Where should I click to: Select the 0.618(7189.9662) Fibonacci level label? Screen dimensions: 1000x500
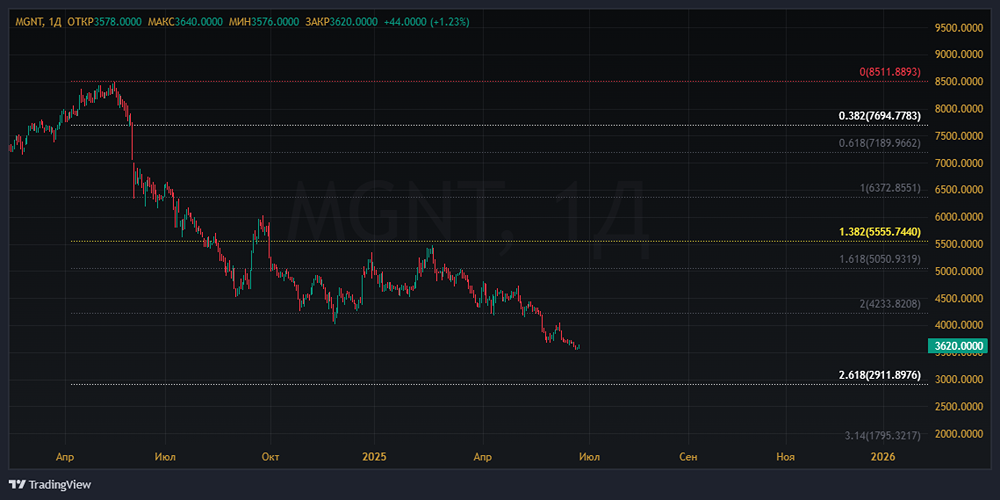coord(880,143)
